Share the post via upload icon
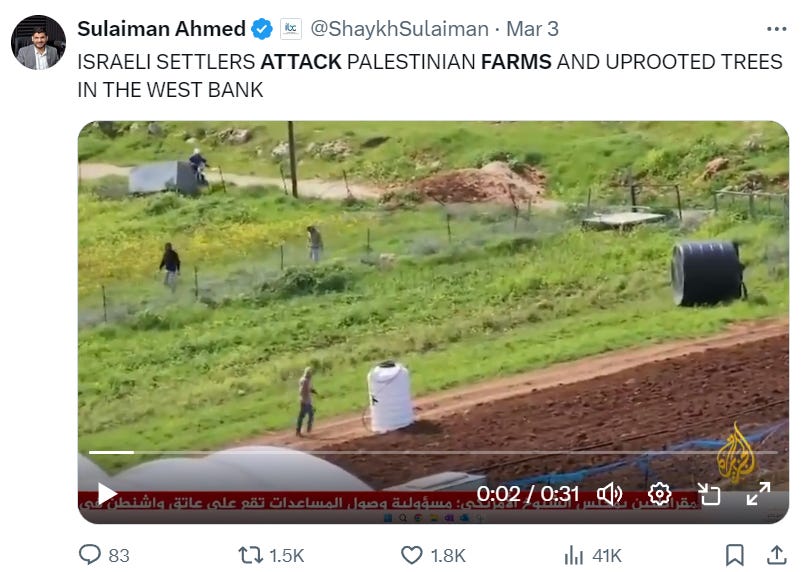Screen dimensions: 808x572 coord(777,554)
